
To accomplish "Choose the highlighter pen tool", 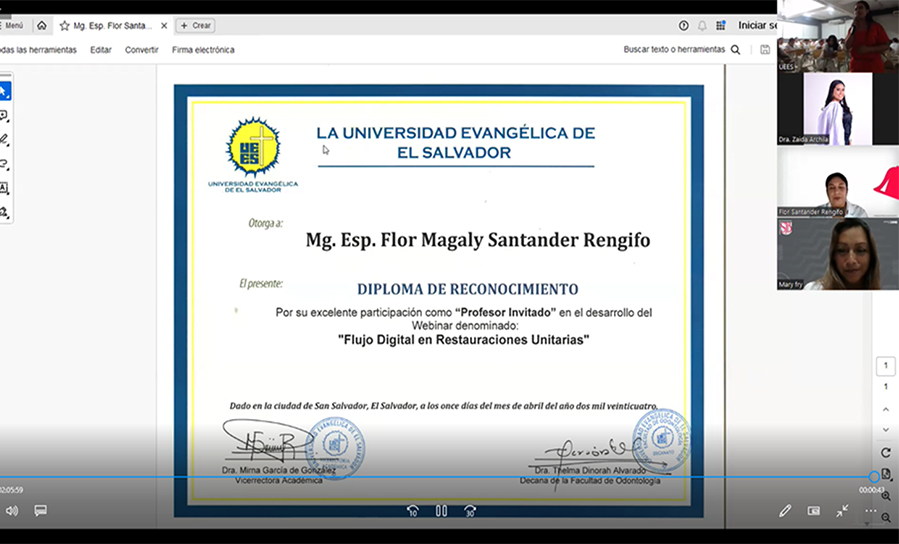I will (x=4, y=140).
